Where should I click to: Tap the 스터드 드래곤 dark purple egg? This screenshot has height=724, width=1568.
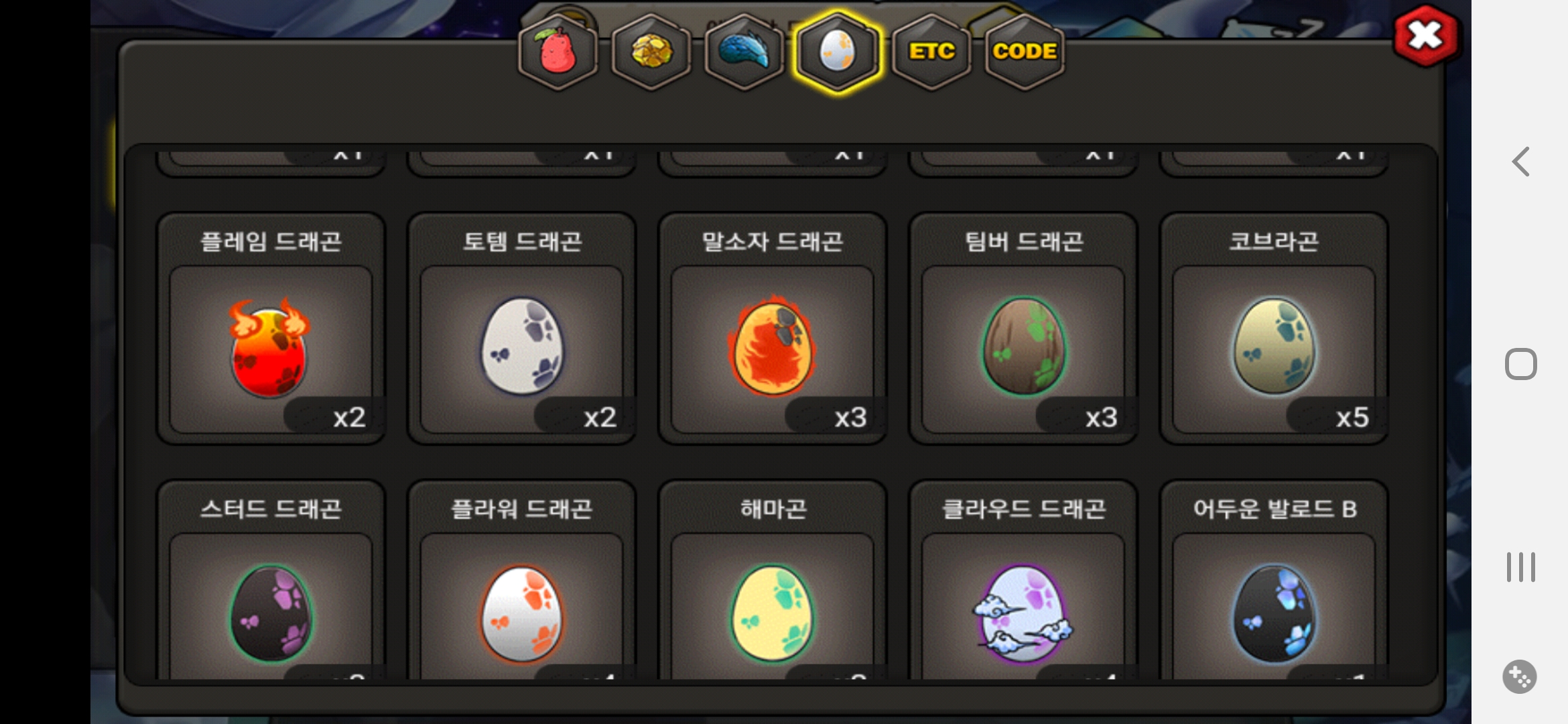pyautogui.click(x=271, y=581)
